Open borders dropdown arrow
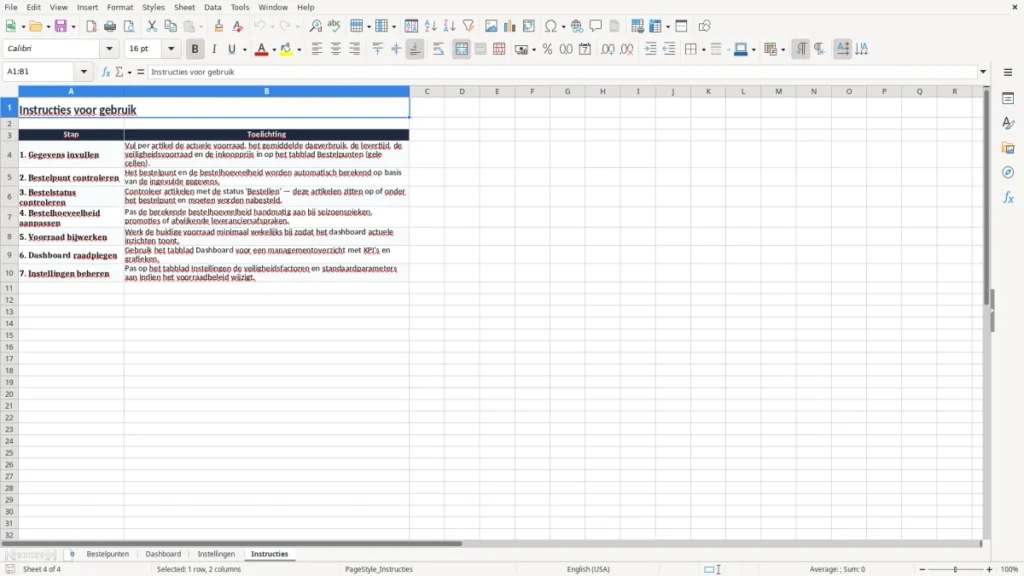Viewport: 1024px width, 576px height. [704, 50]
